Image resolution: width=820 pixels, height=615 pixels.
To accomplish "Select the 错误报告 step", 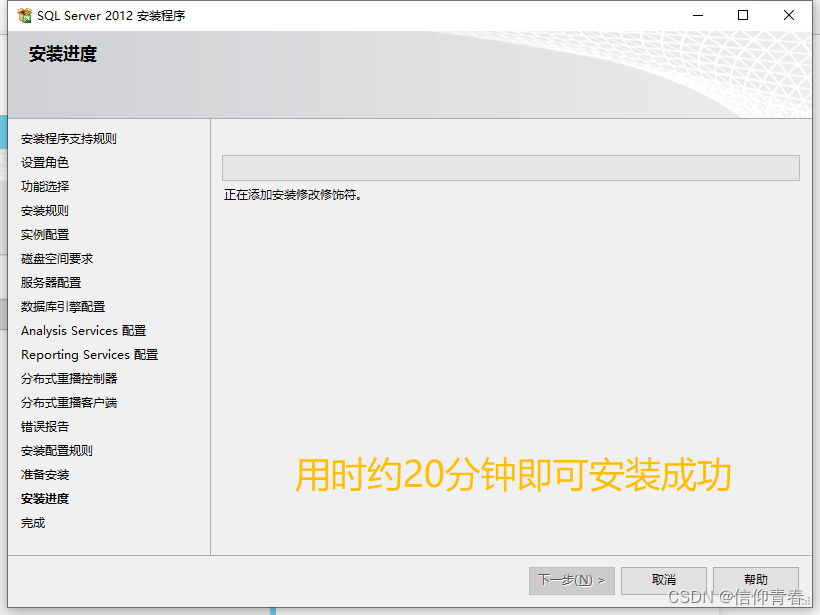I will [x=45, y=427].
